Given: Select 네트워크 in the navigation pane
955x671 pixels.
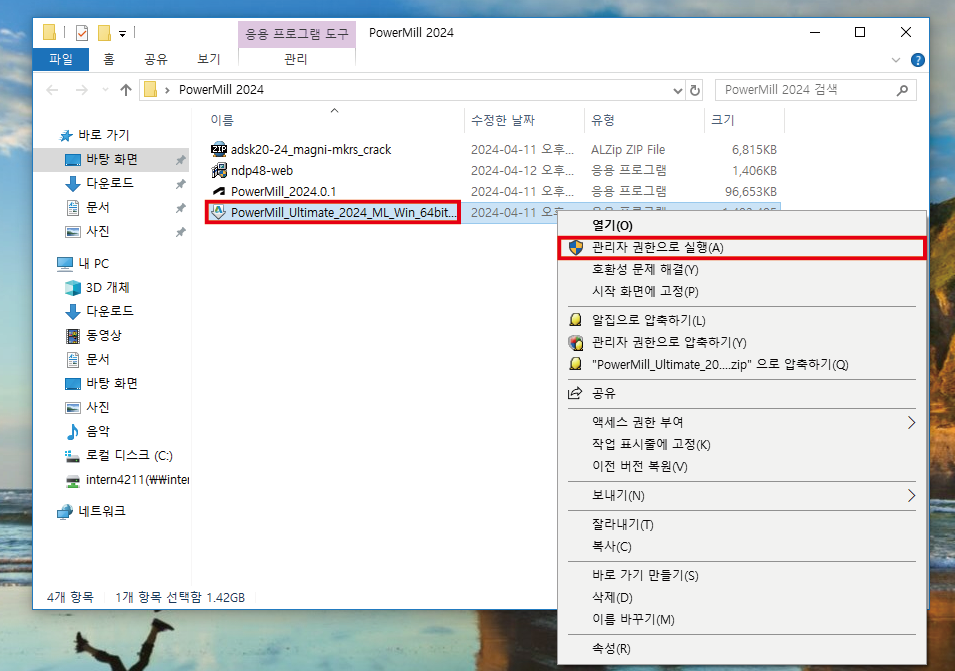Looking at the screenshot, I should click(x=102, y=511).
